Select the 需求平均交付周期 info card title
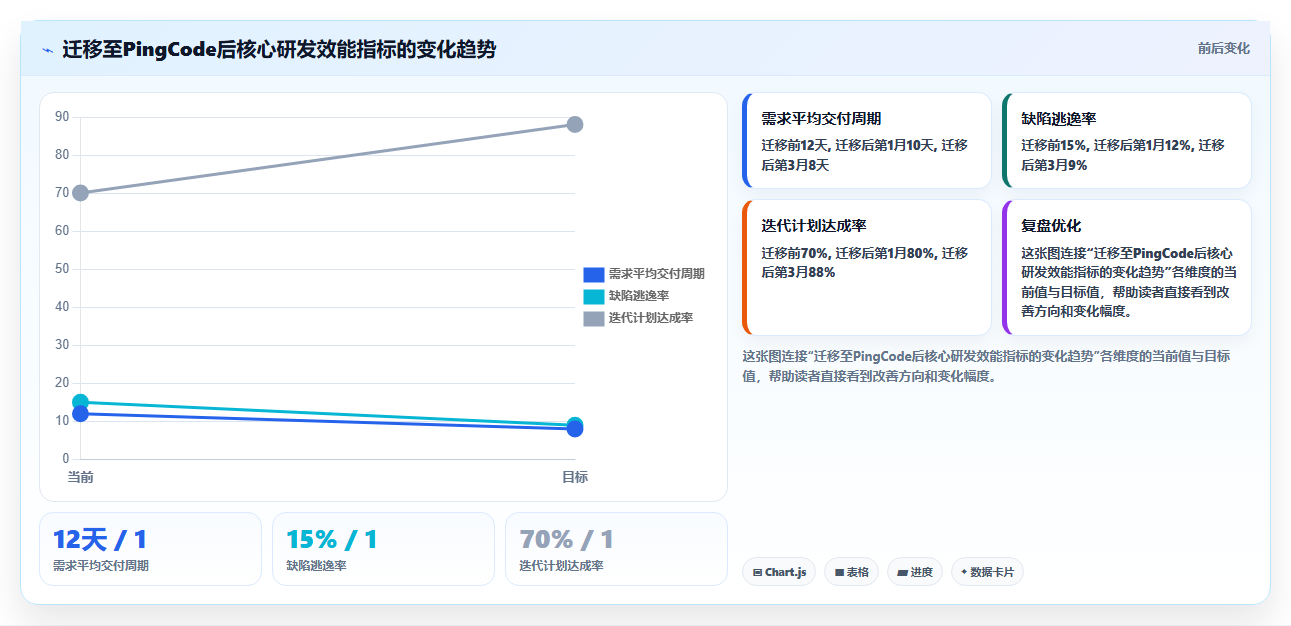The width and height of the screenshot is (1291, 626). coord(821,118)
